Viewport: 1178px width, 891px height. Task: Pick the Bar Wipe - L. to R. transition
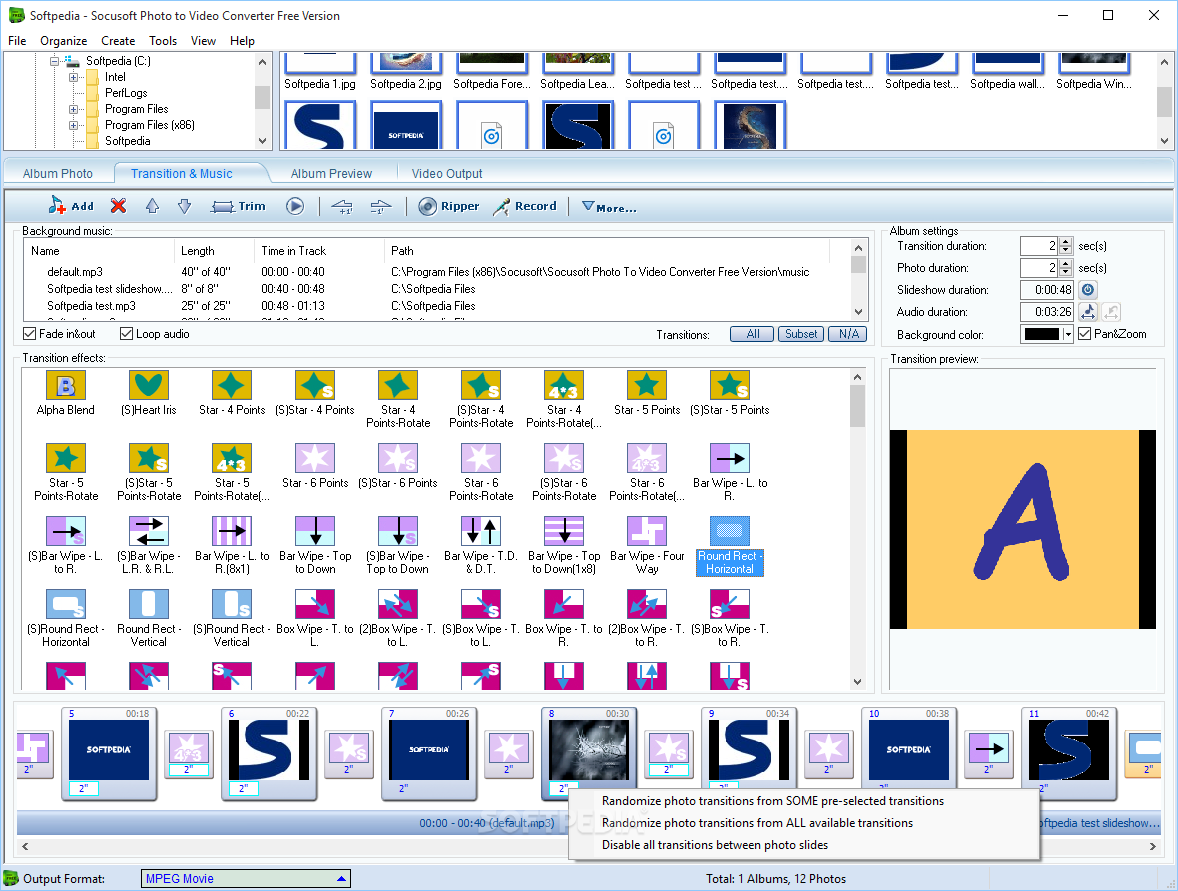point(729,473)
